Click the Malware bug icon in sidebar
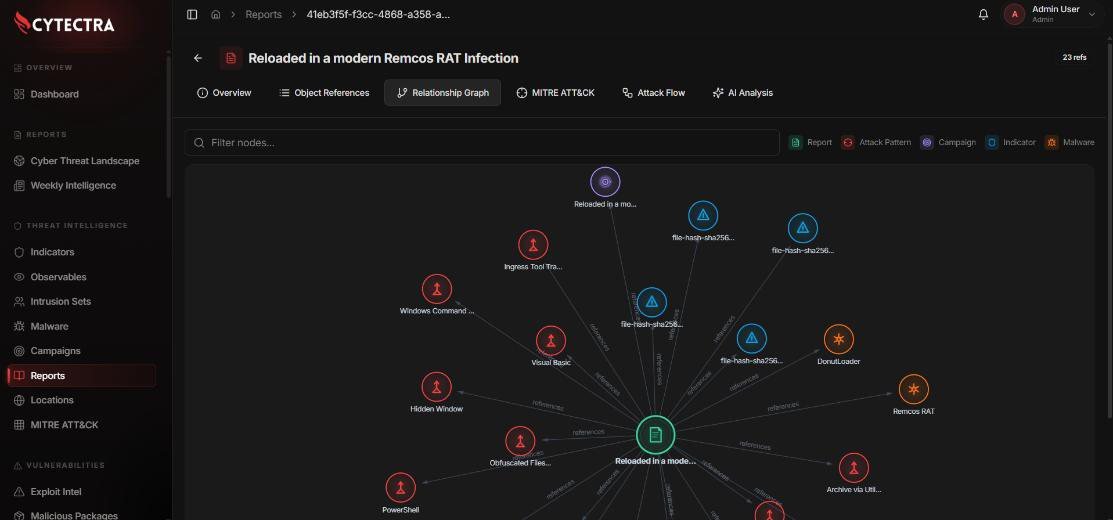This screenshot has width=1113, height=520. point(19,326)
